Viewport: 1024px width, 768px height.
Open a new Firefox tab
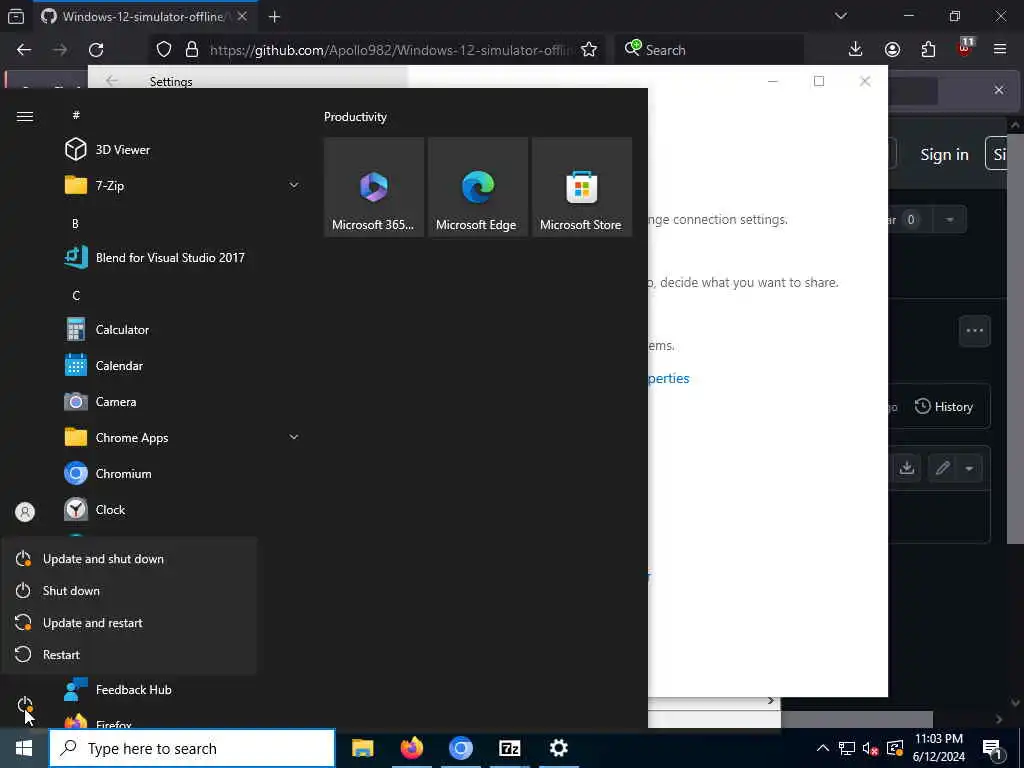(274, 17)
